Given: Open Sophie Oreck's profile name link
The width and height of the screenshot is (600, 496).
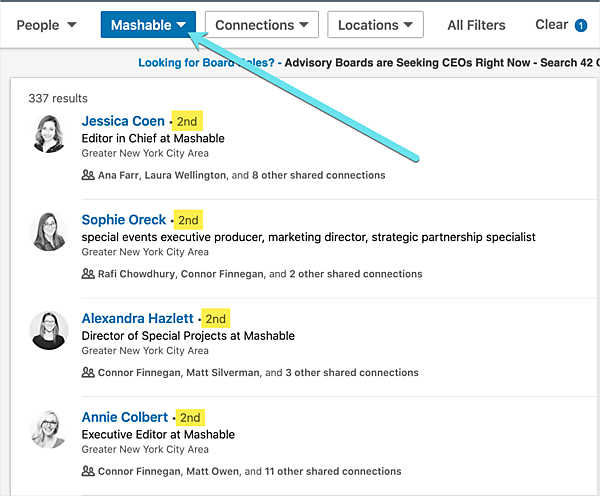Looking at the screenshot, I should coord(124,219).
